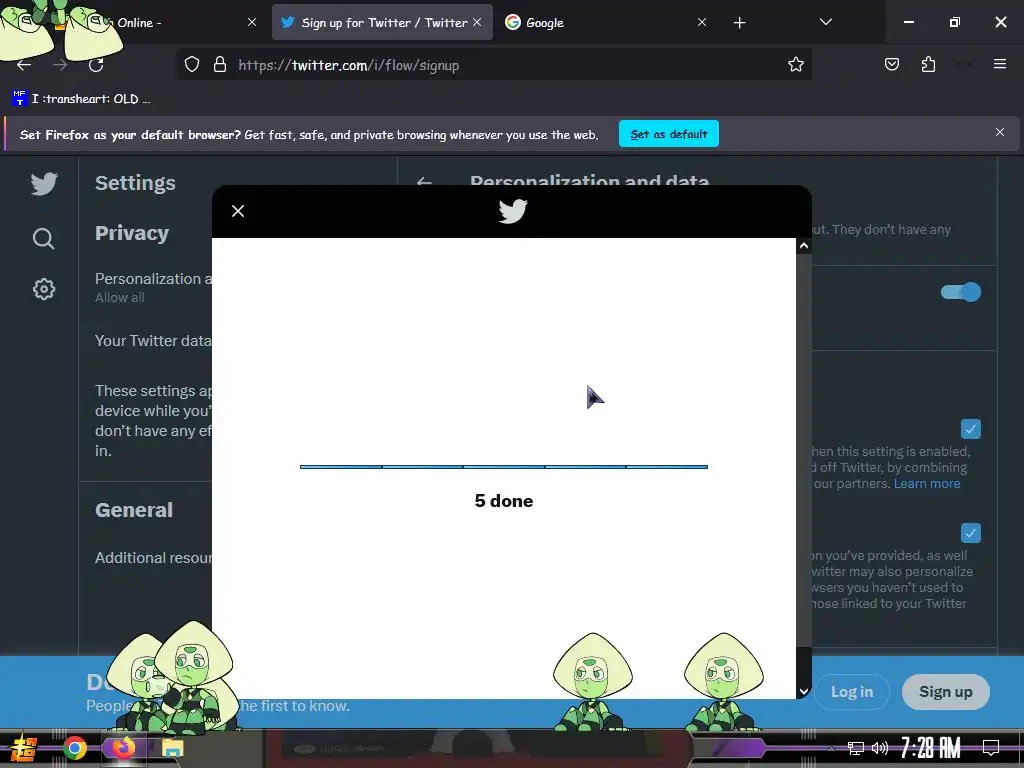Open the transheart OLD bookmark

[x=82, y=99]
